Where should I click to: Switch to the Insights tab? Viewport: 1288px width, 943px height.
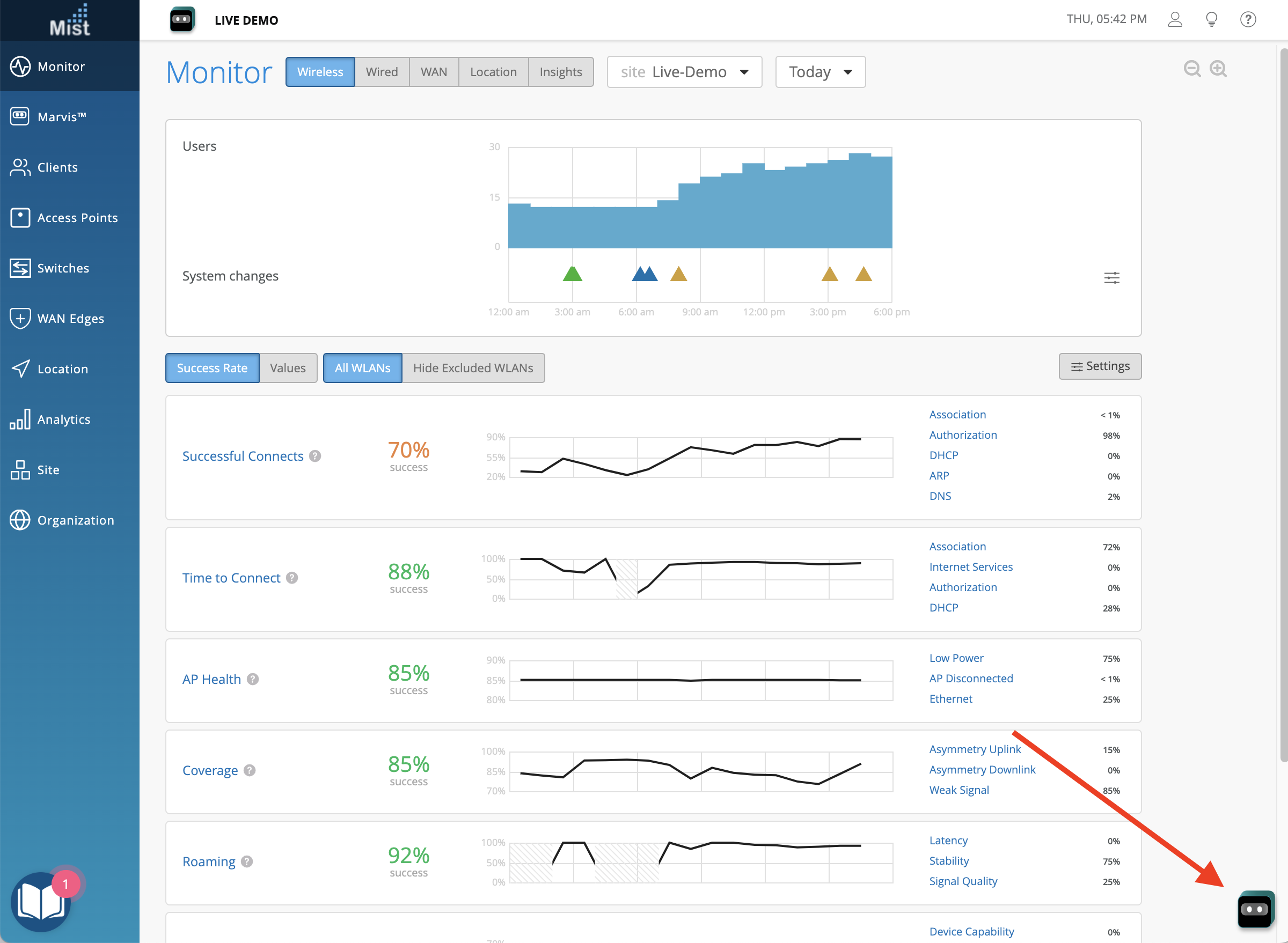(560, 72)
